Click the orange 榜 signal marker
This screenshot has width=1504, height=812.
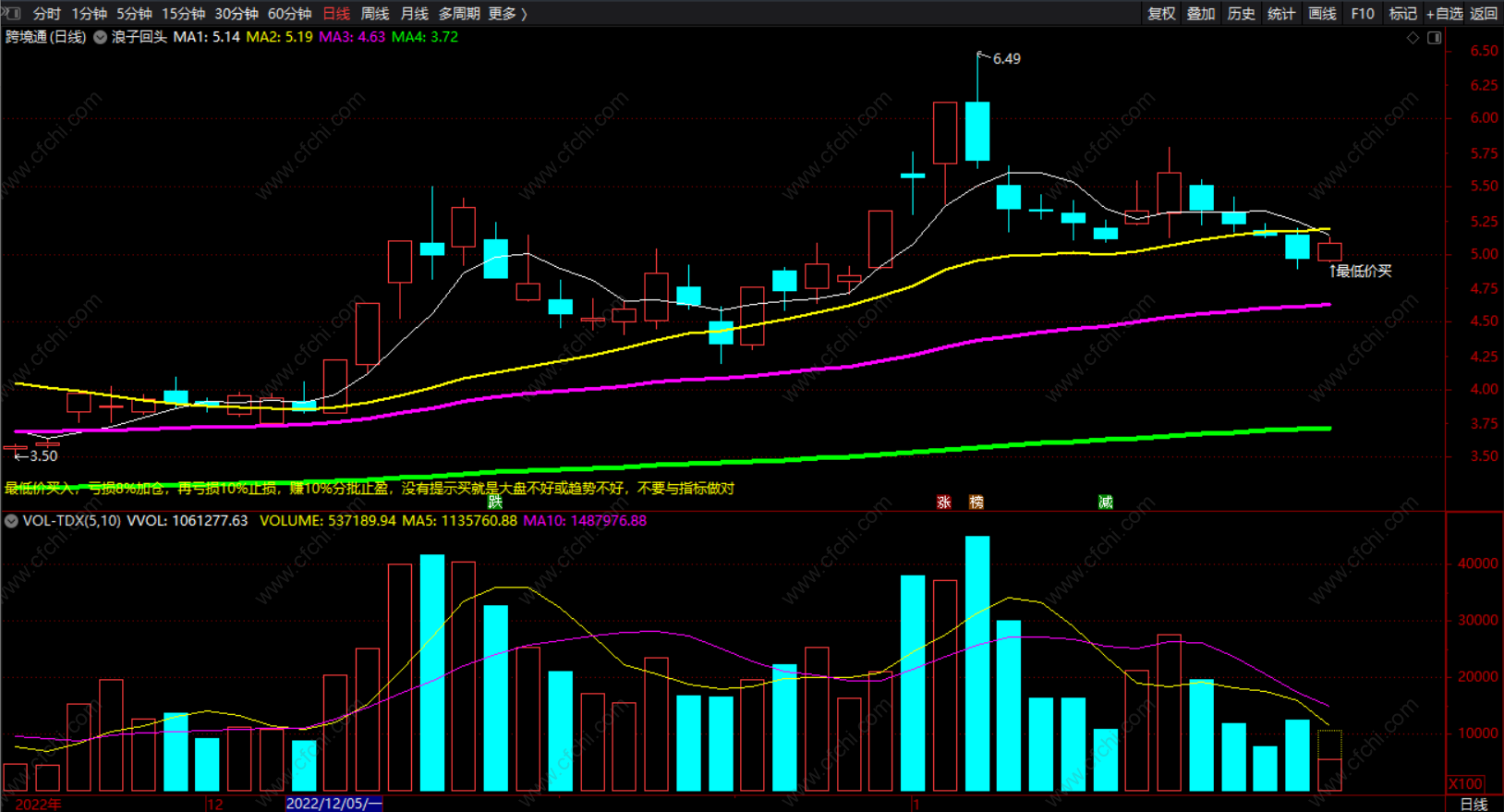[x=976, y=502]
